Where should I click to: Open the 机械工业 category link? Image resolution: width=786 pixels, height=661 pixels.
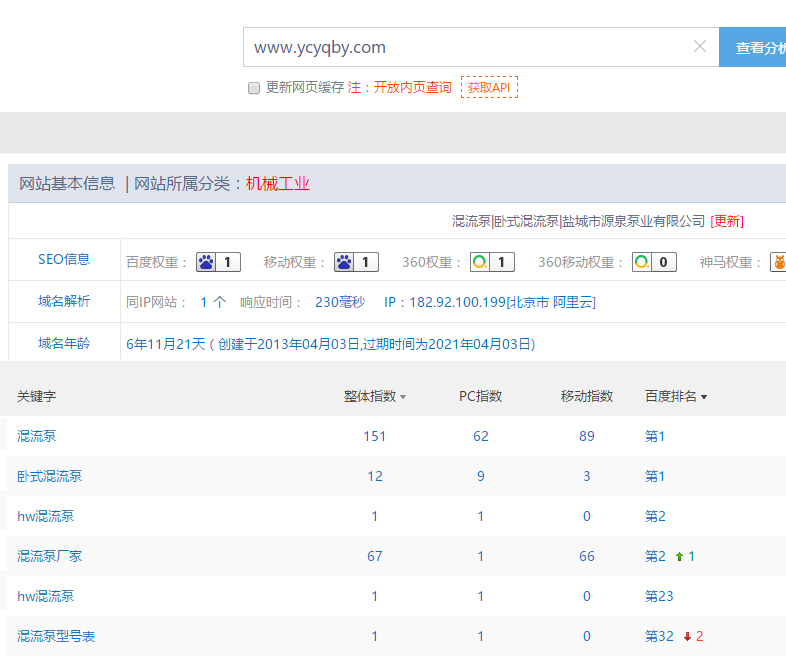278,183
